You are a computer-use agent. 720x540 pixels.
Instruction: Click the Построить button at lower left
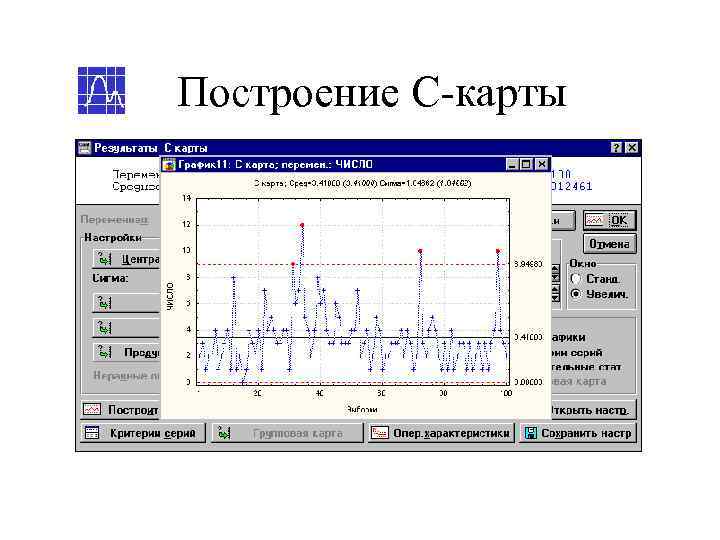120,409
